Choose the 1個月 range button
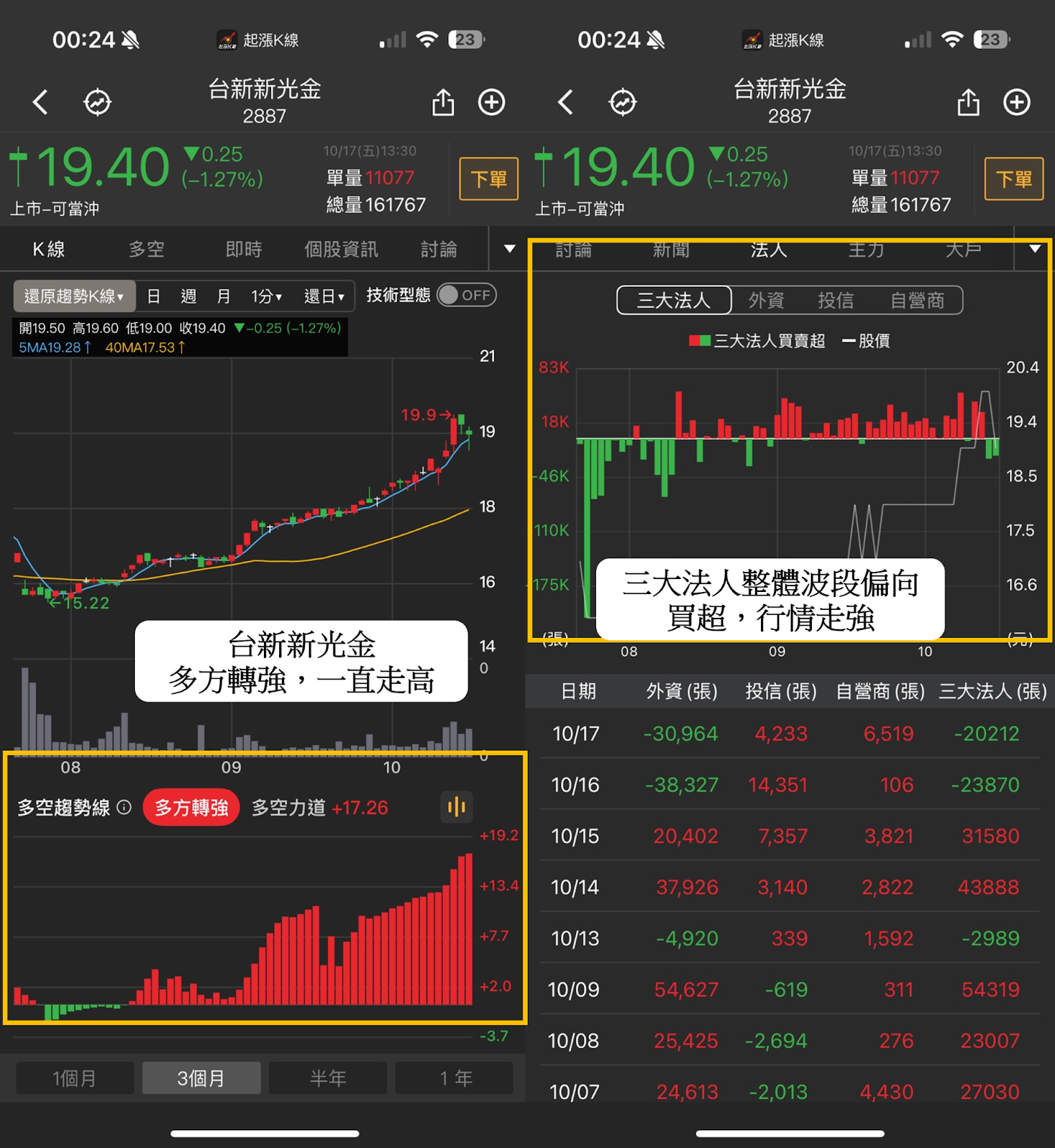Viewport: 1055px width, 1148px height. 75,1078
